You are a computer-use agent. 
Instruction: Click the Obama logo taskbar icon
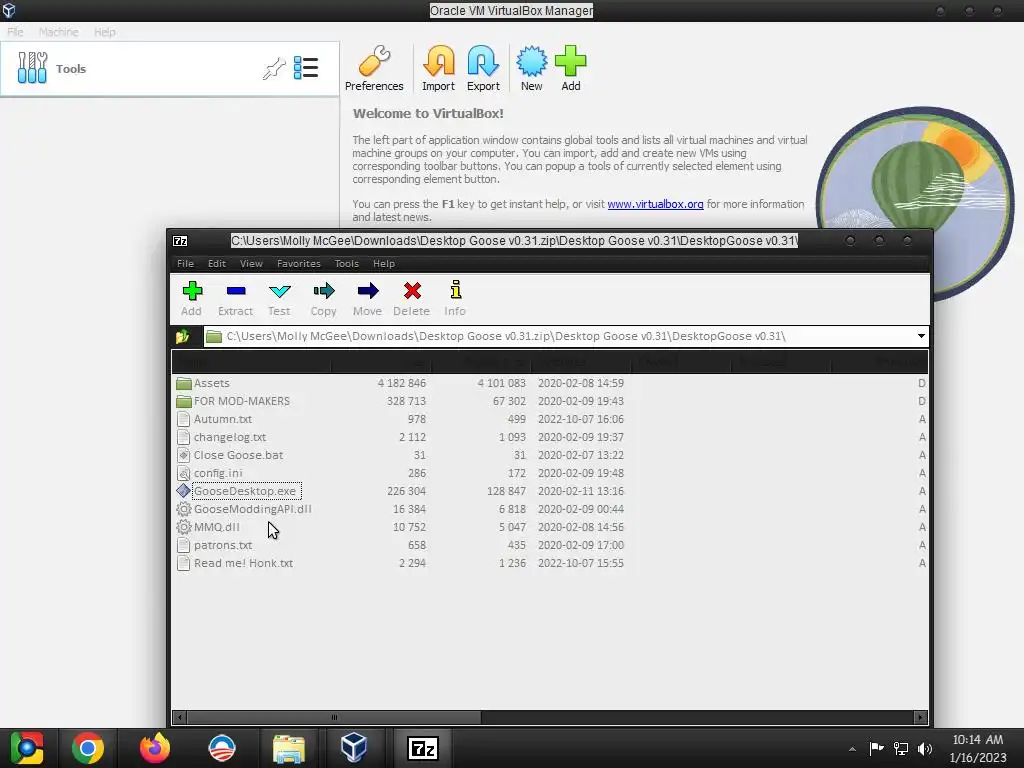tap(221, 748)
